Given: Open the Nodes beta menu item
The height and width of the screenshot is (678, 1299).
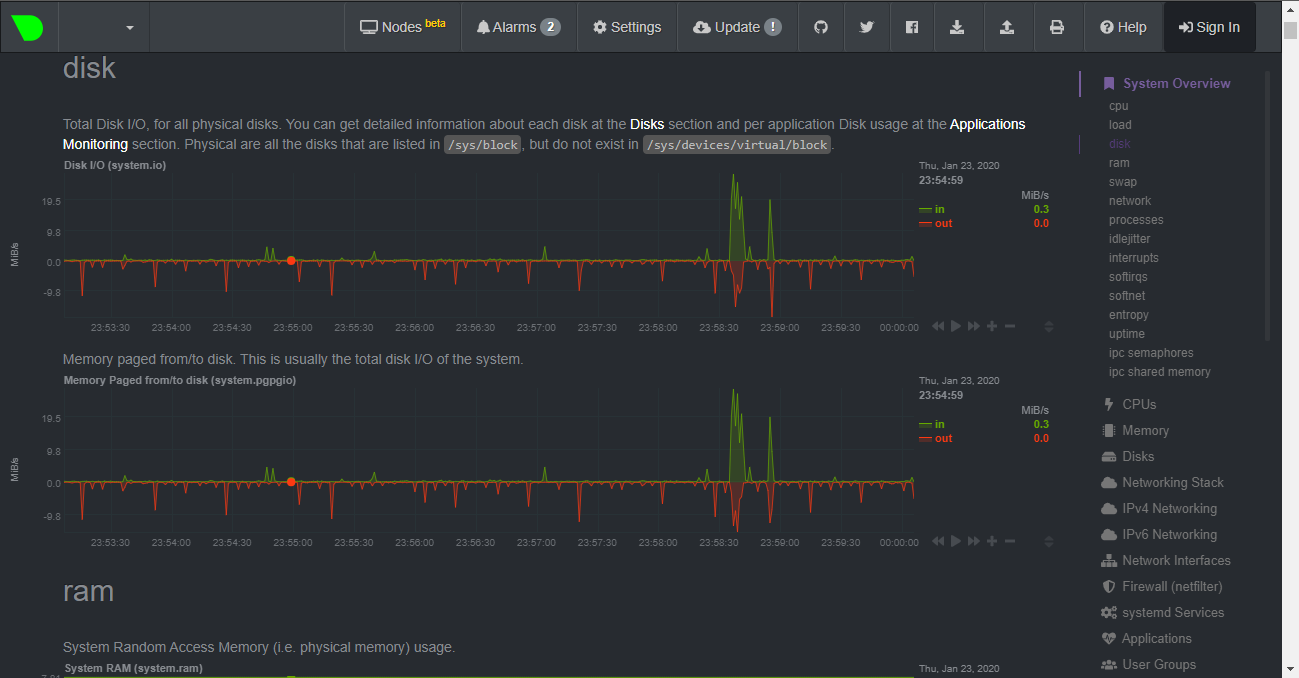Looking at the screenshot, I should pos(403,27).
